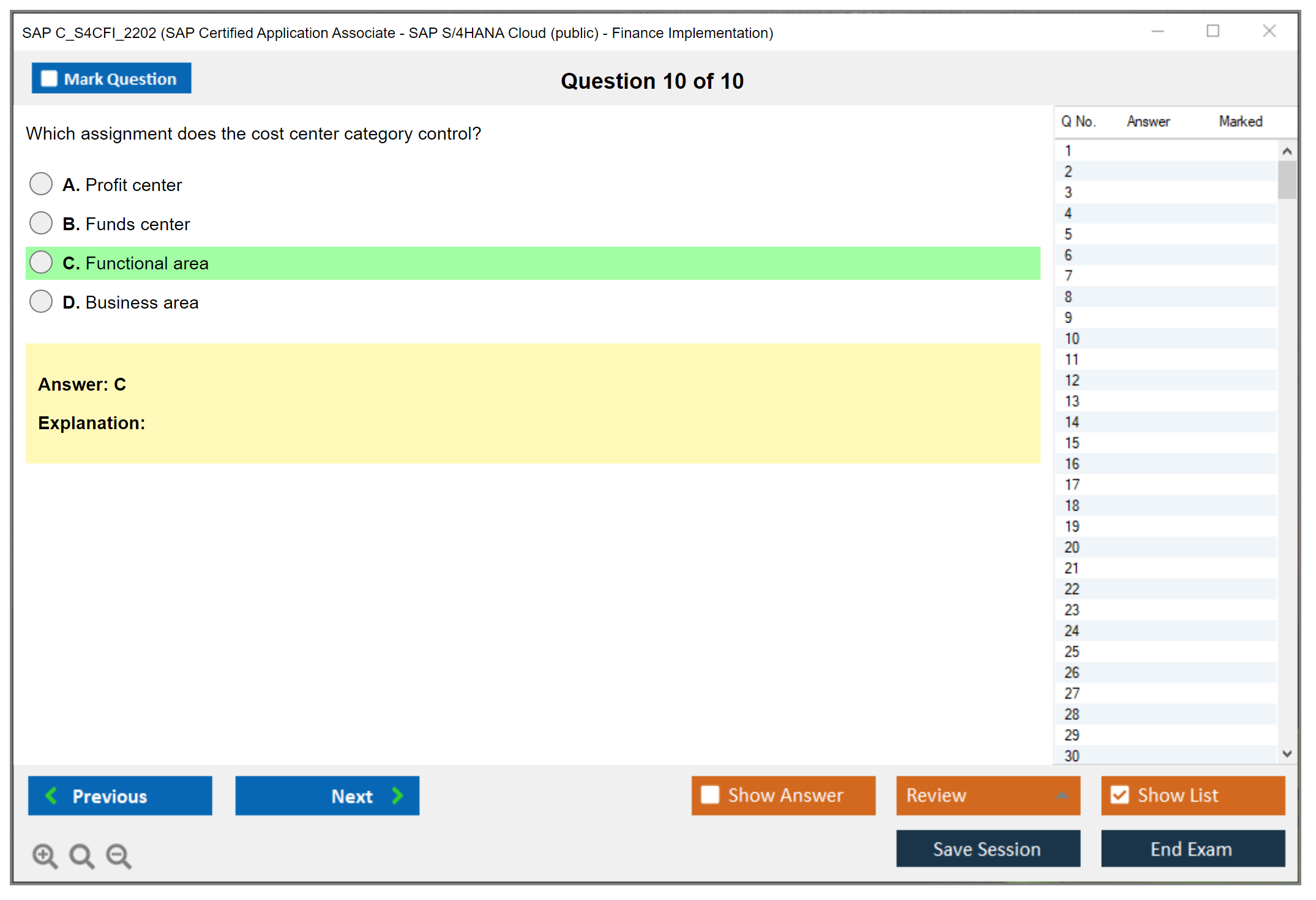Image resolution: width=1316 pixels, height=900 pixels.
Task: Click the reset zoom magnifier icon
Action: [x=81, y=855]
